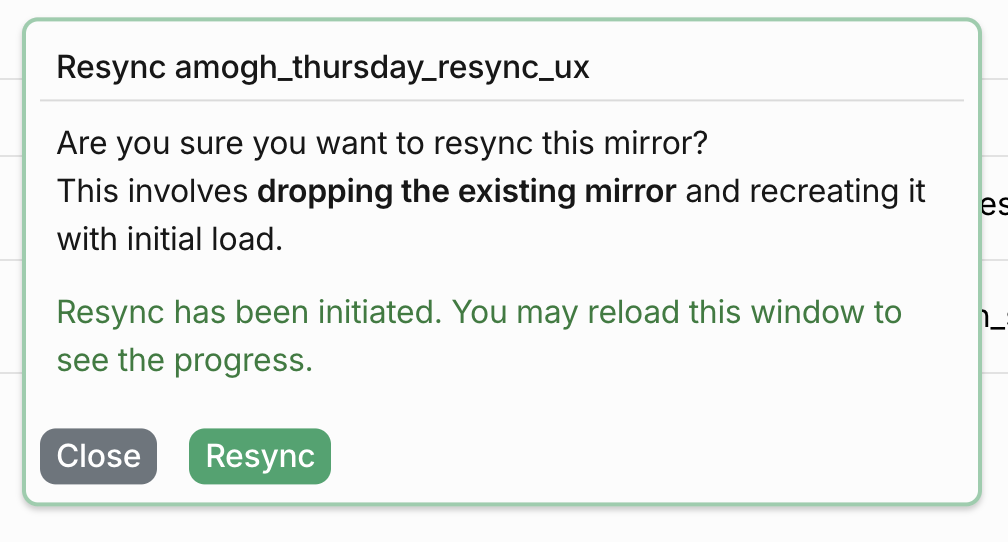
Task: Click blank dialog space right of Resync button
Action: click(x=643, y=456)
